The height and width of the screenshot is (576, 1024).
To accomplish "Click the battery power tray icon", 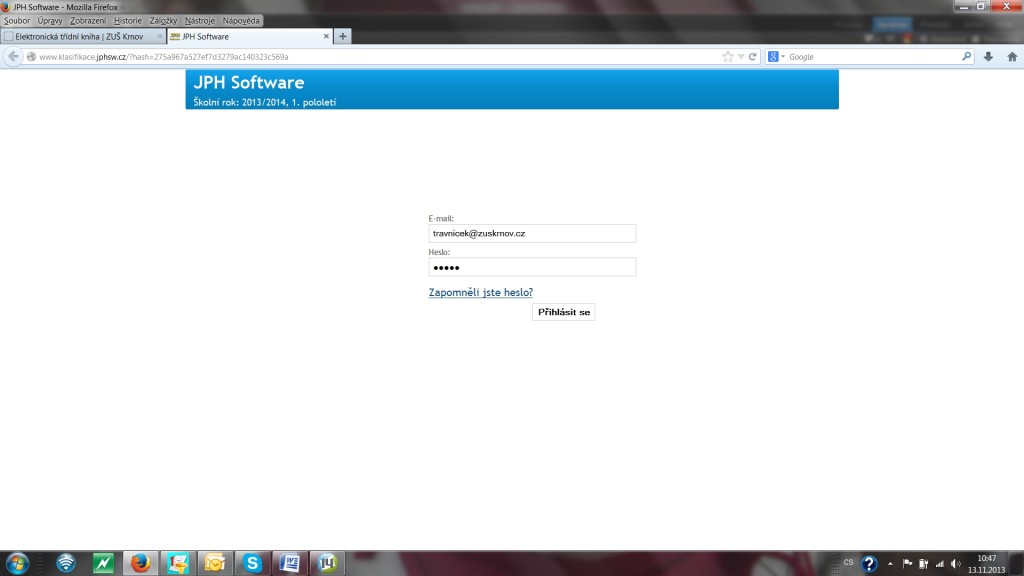I will pos(923,564).
